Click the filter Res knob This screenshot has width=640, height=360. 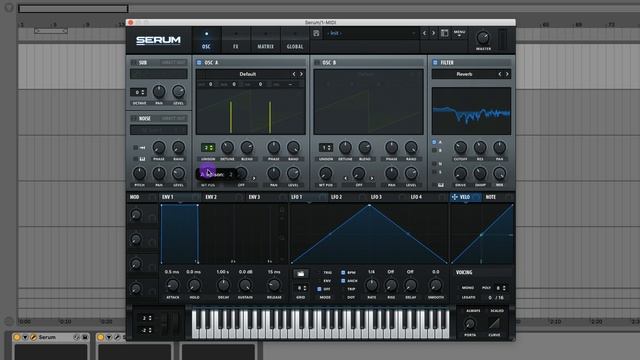480,147
